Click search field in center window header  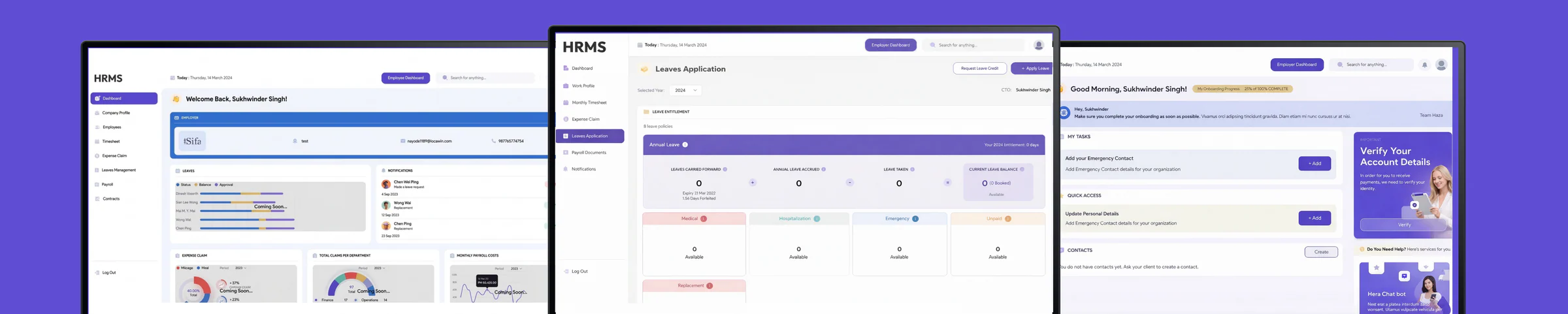click(975, 45)
